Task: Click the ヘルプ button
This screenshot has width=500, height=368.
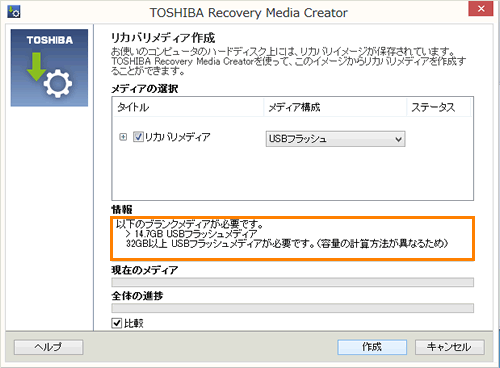Action: click(x=49, y=347)
